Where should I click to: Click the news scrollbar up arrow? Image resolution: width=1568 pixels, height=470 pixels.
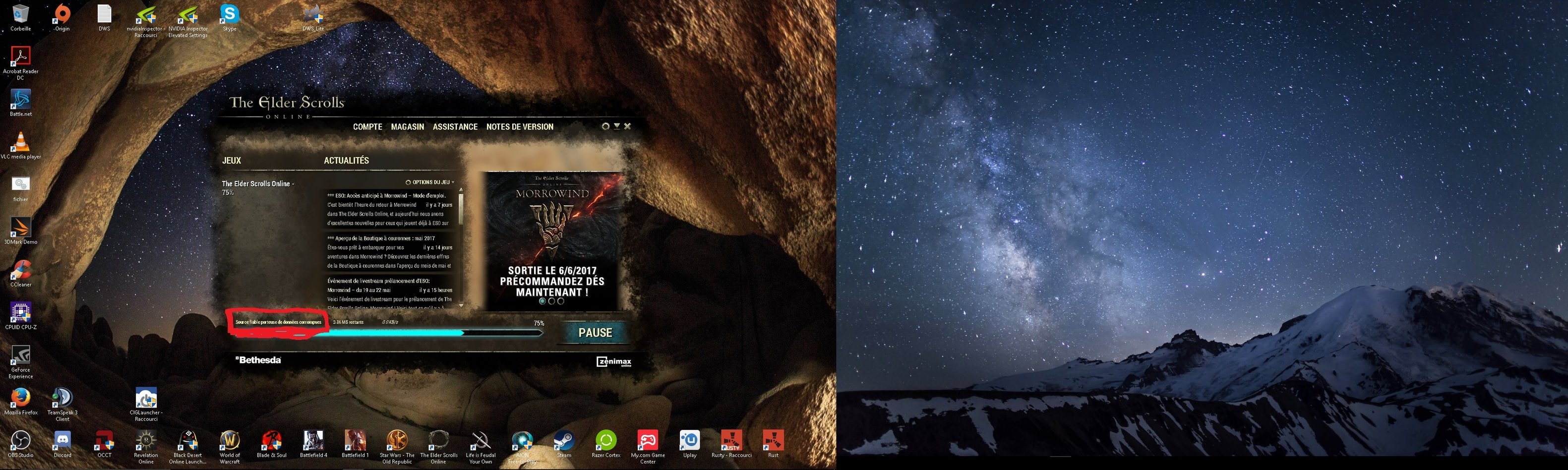click(x=461, y=190)
